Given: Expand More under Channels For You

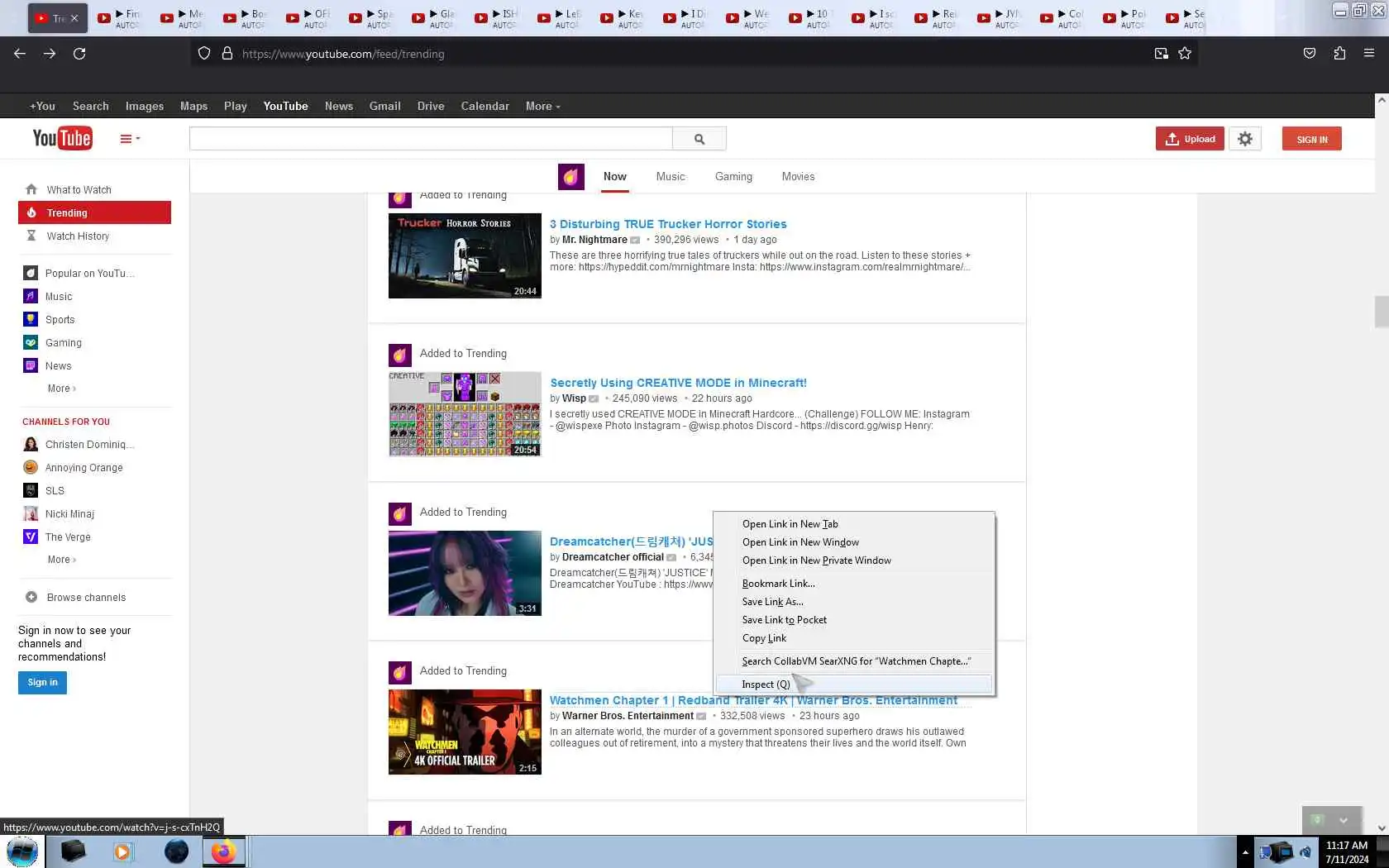Looking at the screenshot, I should click(x=62, y=560).
